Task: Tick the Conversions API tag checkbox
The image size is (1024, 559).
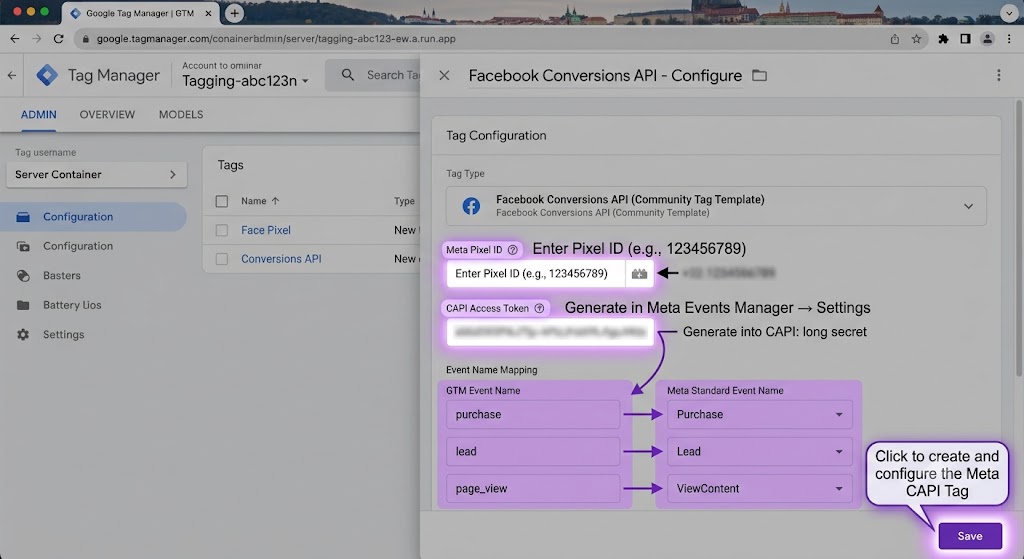Action: [x=222, y=259]
